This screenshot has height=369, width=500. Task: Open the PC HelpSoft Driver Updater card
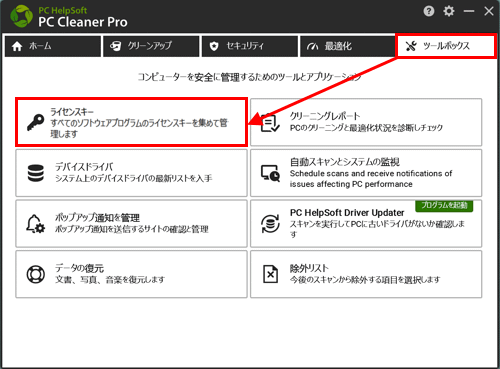tap(366, 224)
